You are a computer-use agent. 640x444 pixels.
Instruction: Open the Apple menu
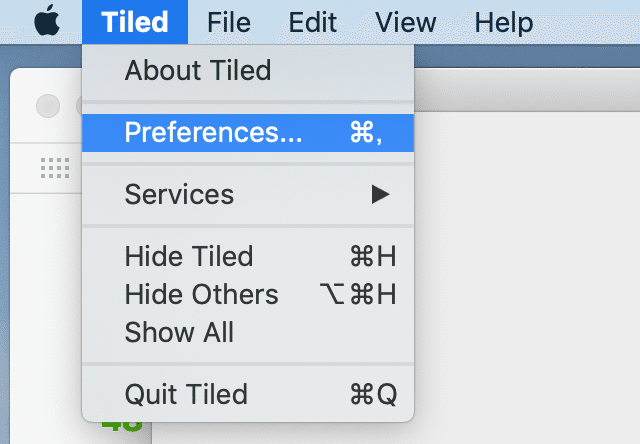pos(47,22)
